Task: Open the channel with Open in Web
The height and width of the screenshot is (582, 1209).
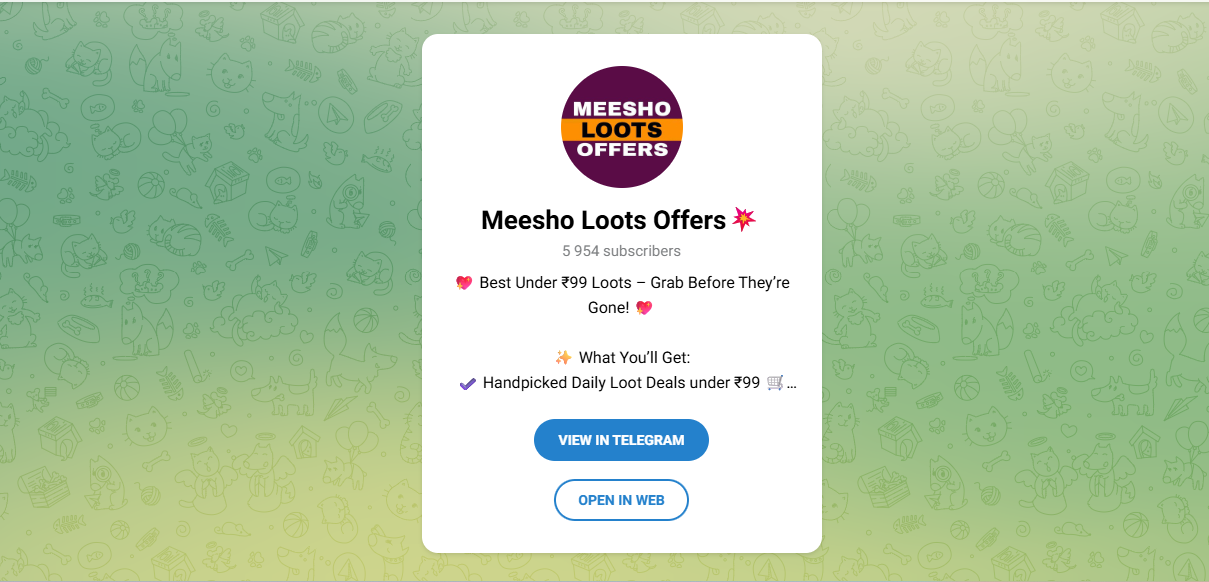Action: 621,500
